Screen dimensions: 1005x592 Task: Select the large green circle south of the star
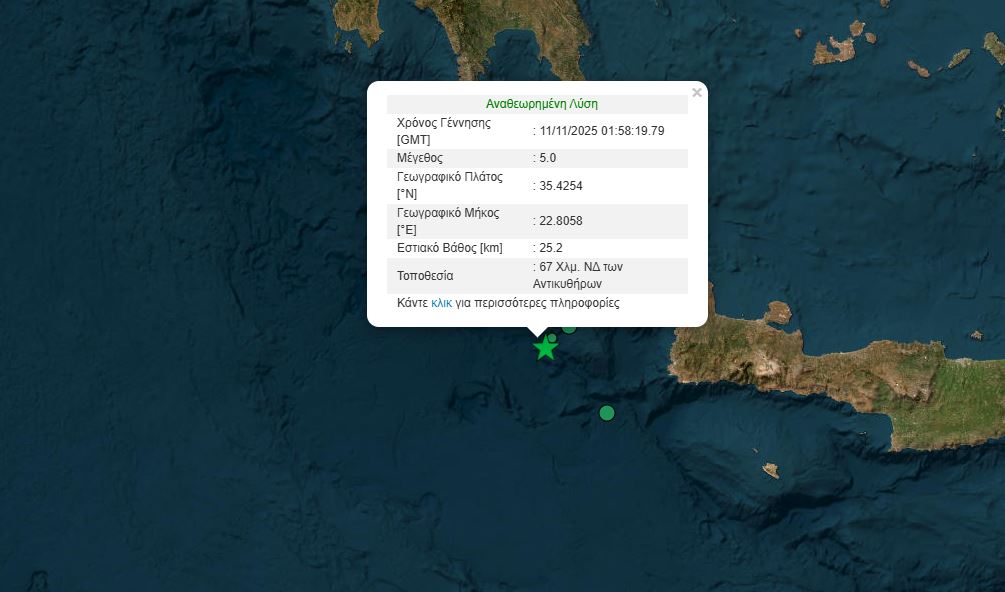coord(606,413)
